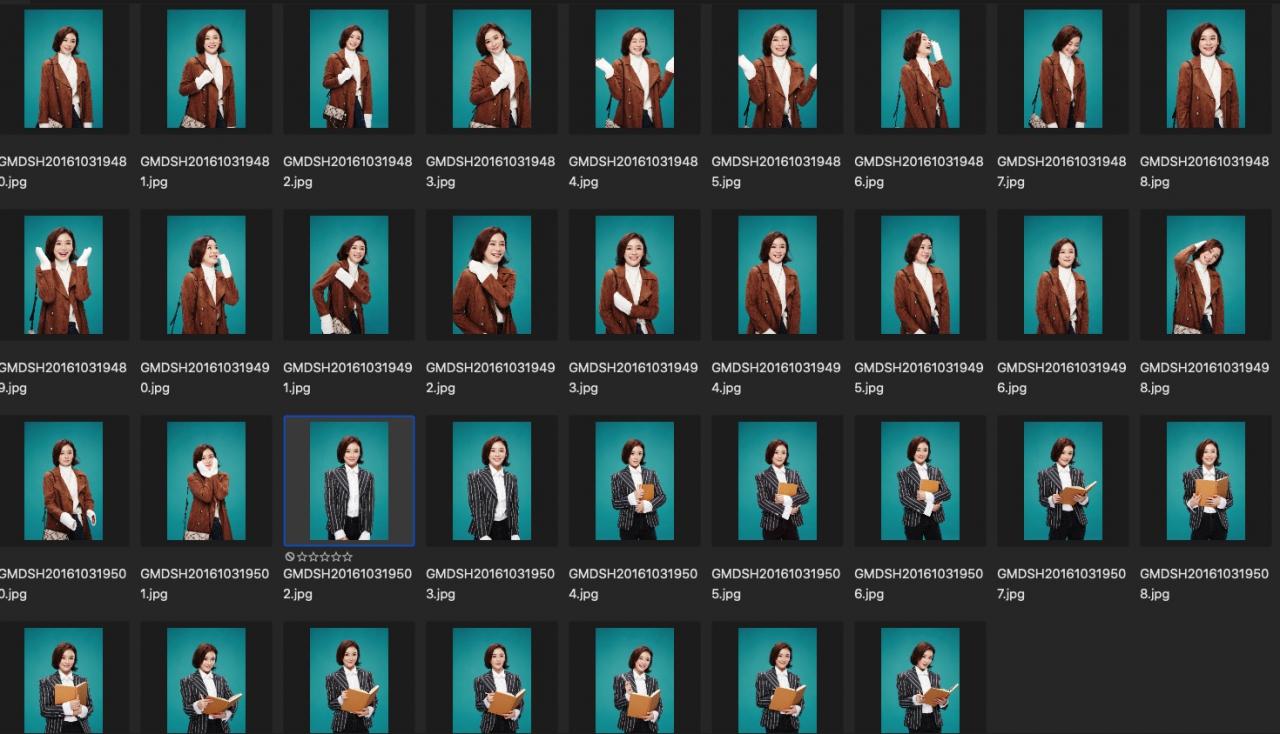1280x734 pixels.
Task: Select the GMDSH201610319501.jpg thumbnail
Action: pyautogui.click(x=206, y=481)
